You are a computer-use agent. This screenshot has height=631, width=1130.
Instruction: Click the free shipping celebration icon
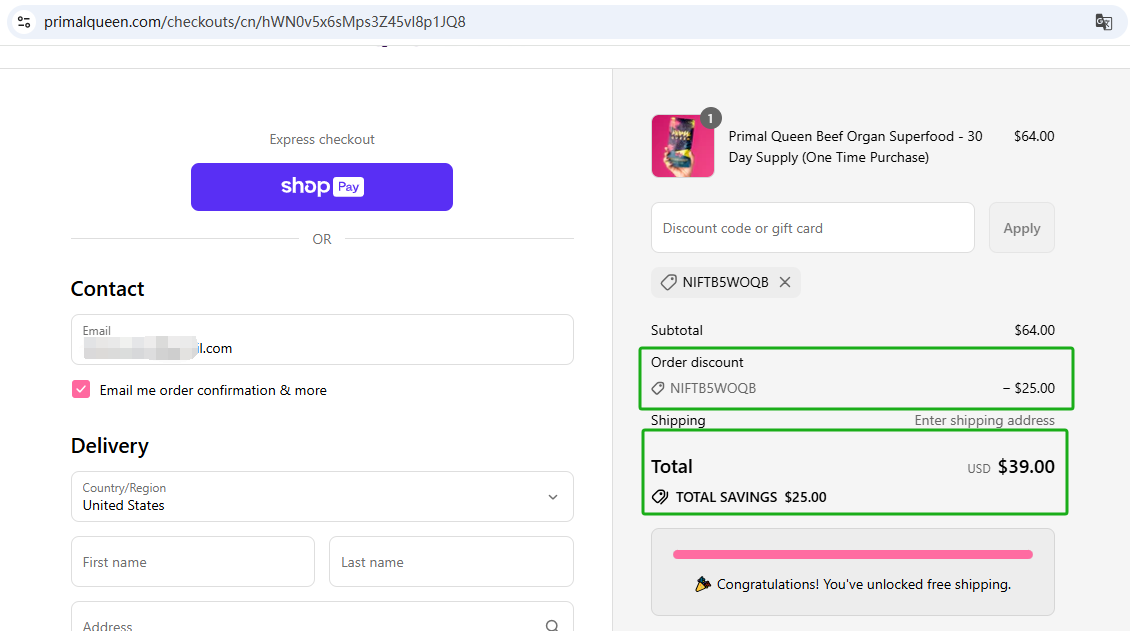(x=703, y=584)
